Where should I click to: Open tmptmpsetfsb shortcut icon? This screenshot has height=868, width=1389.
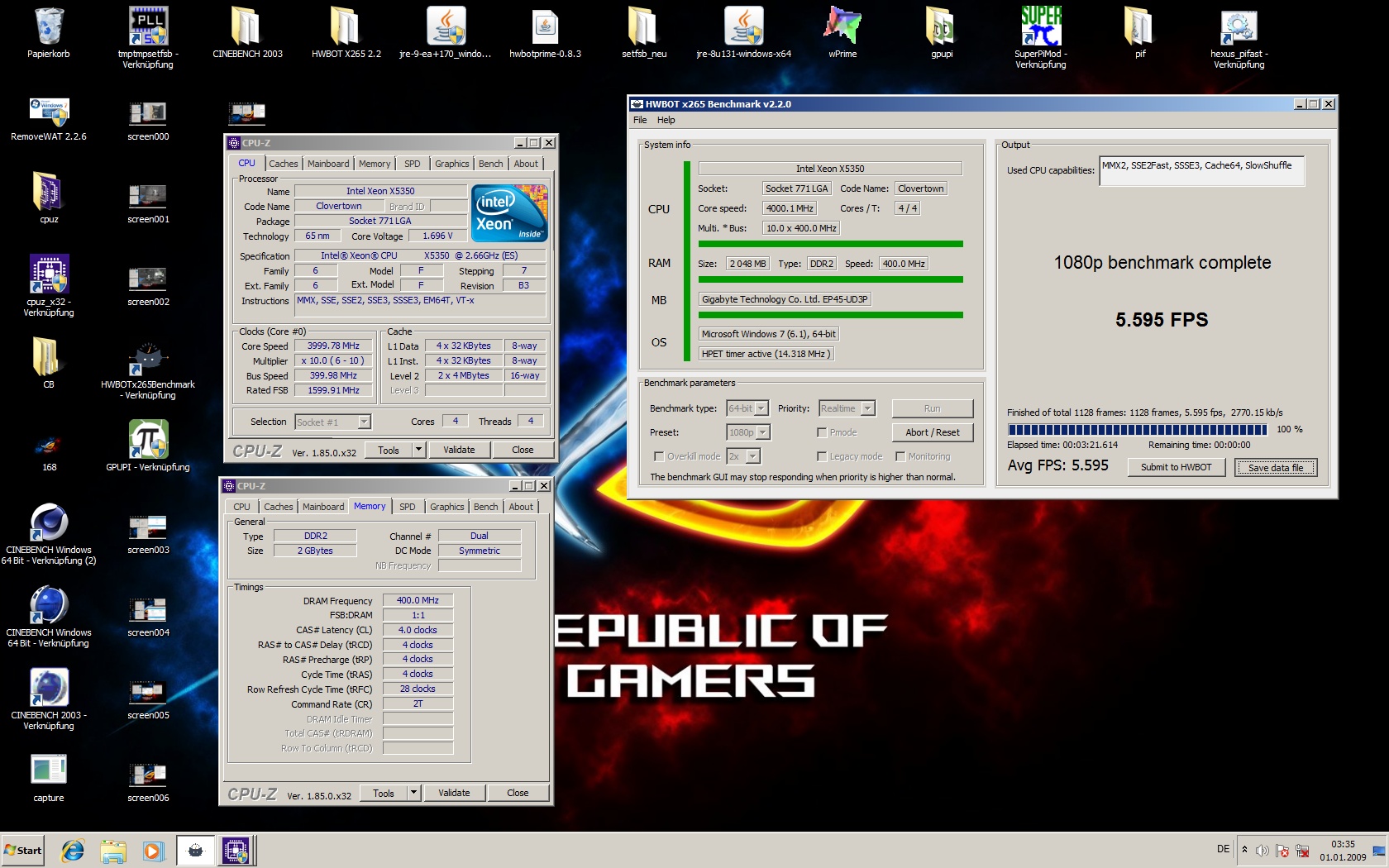pyautogui.click(x=148, y=26)
